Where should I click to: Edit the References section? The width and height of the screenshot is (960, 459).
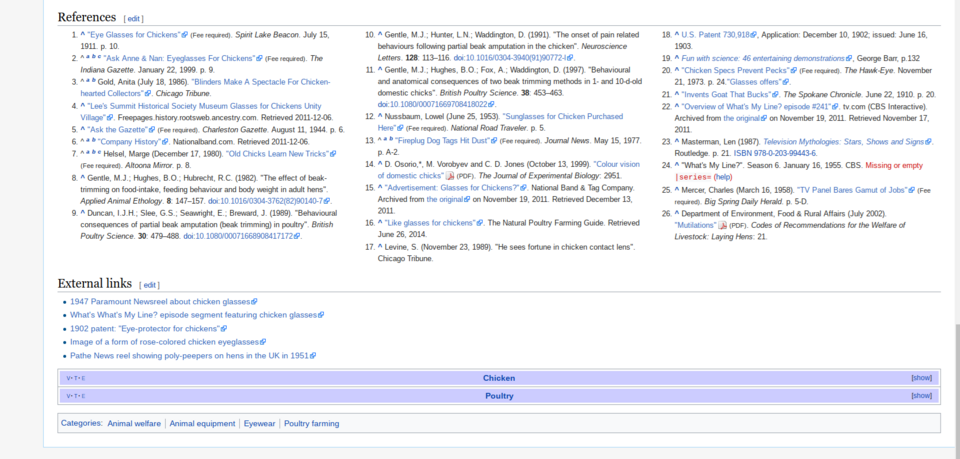pos(133,19)
